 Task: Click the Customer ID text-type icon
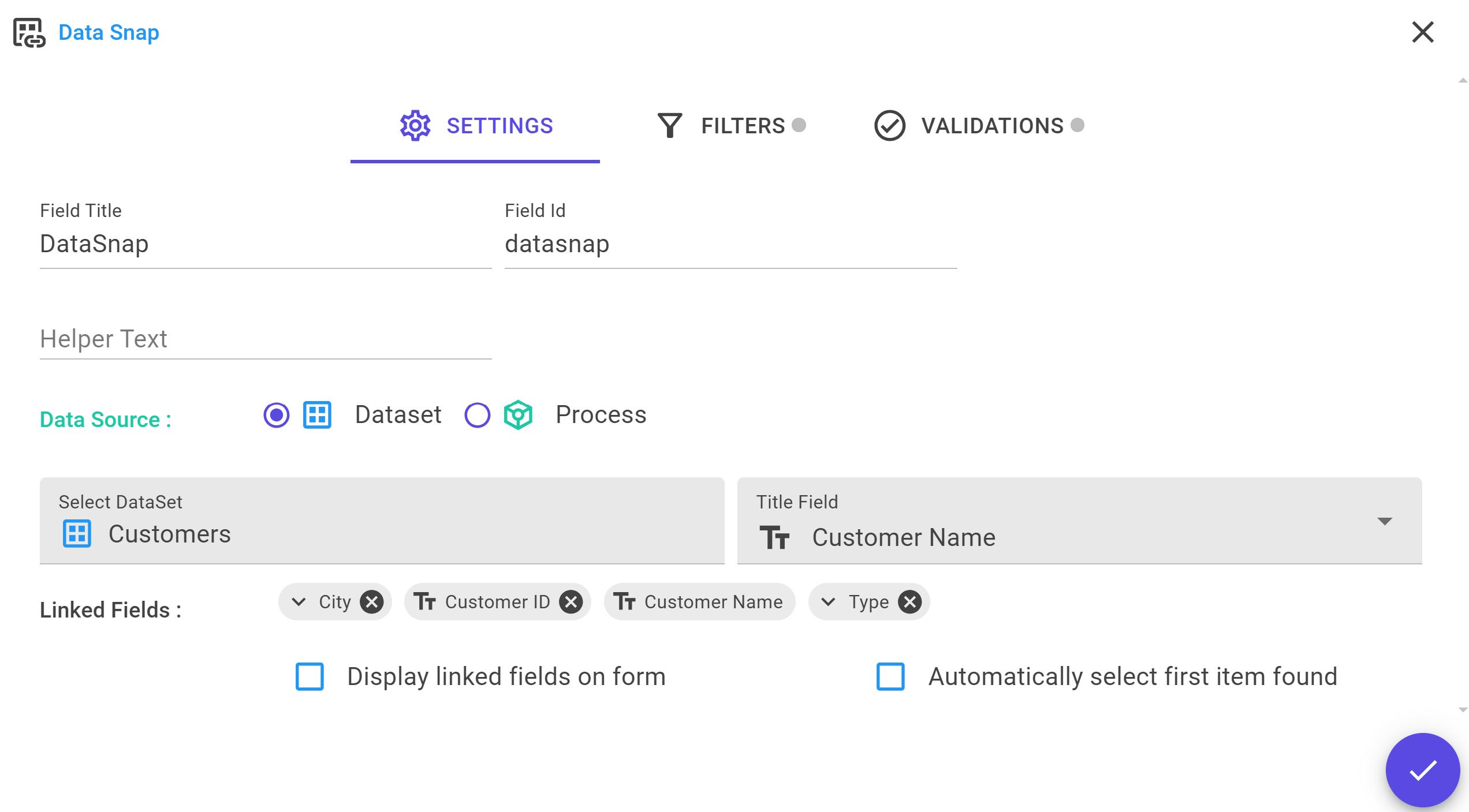tap(425, 602)
